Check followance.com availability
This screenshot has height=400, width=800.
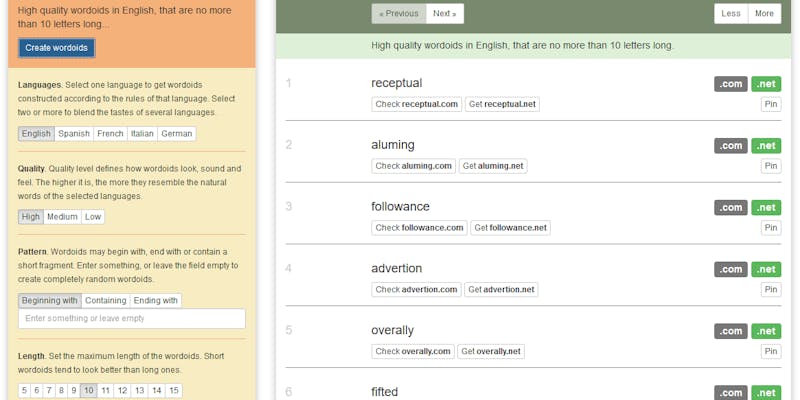pyautogui.click(x=419, y=228)
